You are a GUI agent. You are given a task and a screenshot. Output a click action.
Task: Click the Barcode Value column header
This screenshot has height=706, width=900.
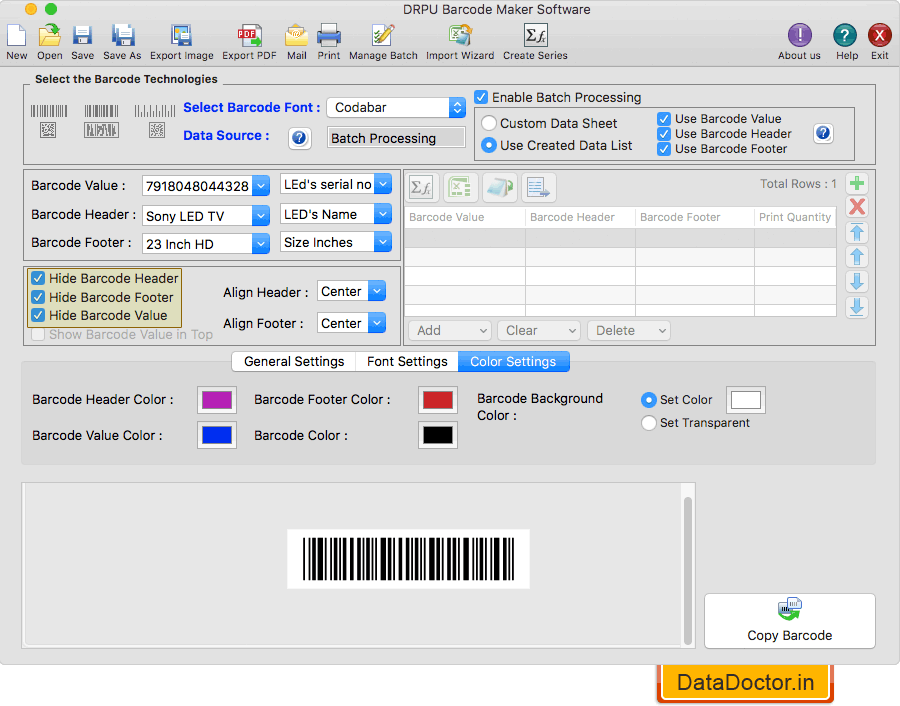point(465,218)
